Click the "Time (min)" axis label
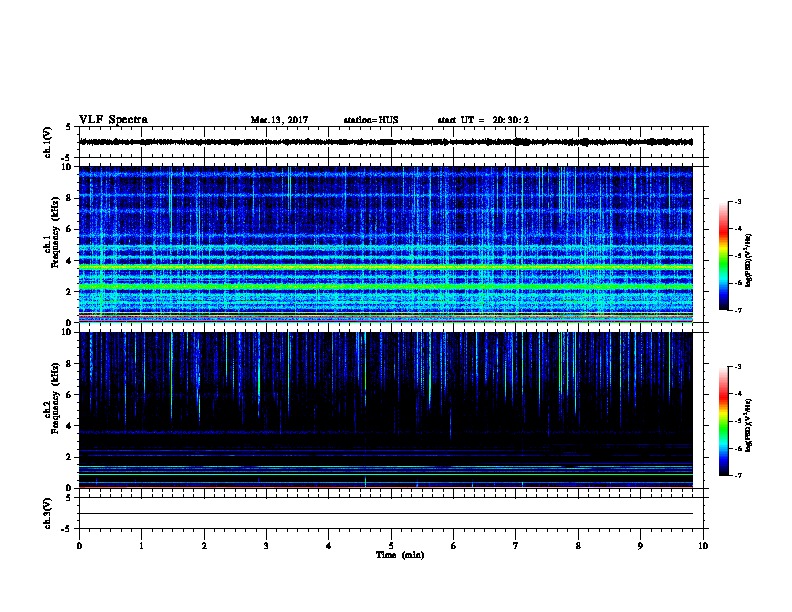The image size is (792, 612). click(x=400, y=555)
